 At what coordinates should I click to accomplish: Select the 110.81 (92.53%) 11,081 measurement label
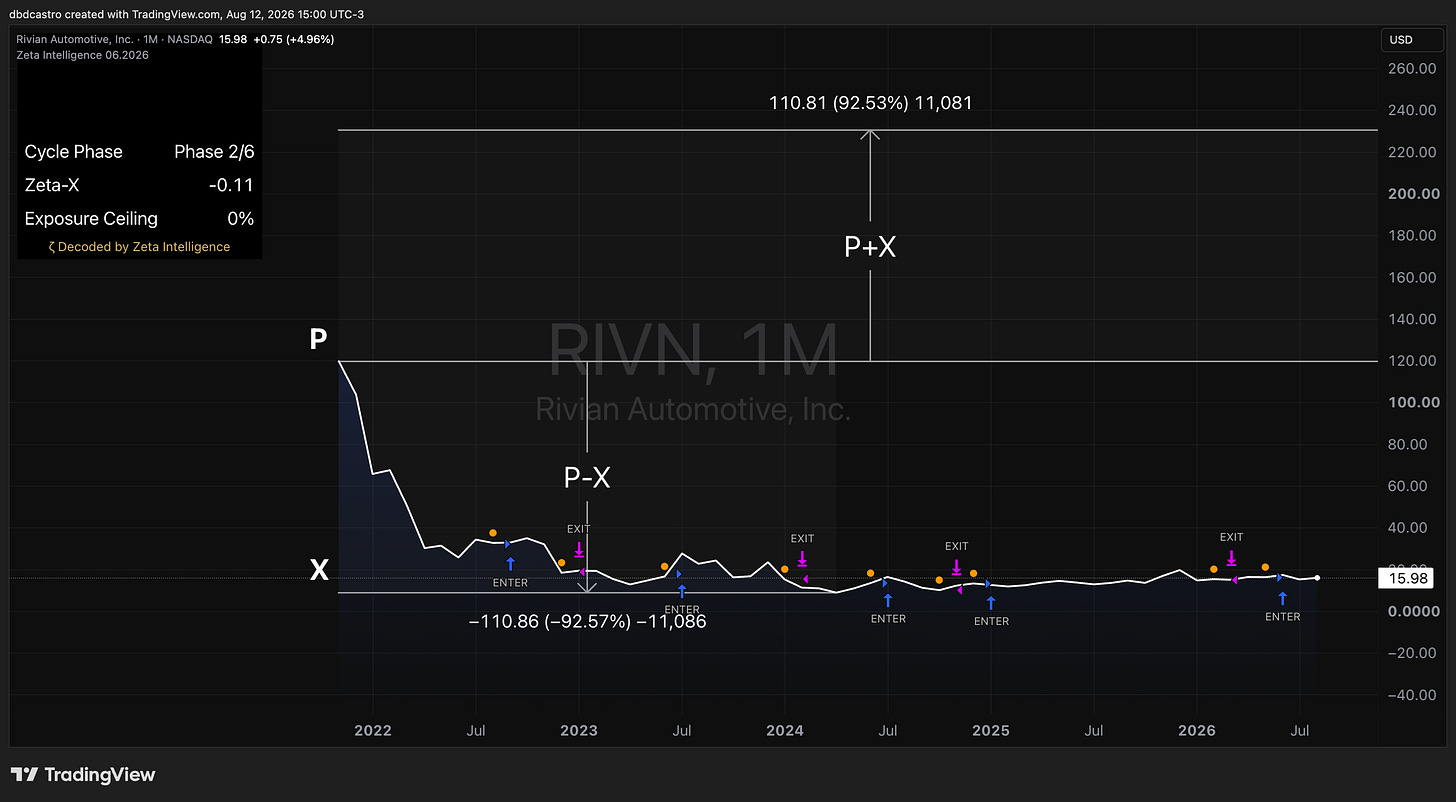(x=870, y=102)
